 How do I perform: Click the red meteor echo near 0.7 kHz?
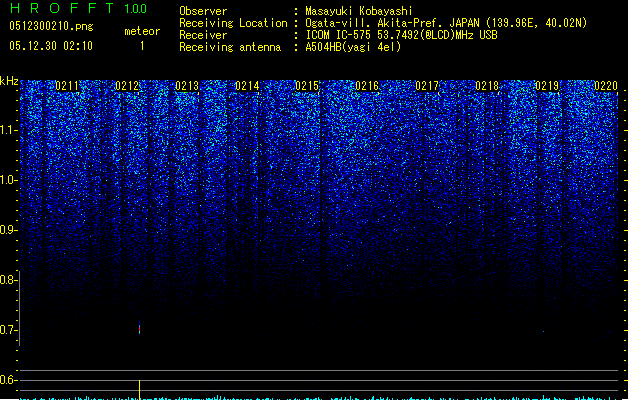pos(139,328)
